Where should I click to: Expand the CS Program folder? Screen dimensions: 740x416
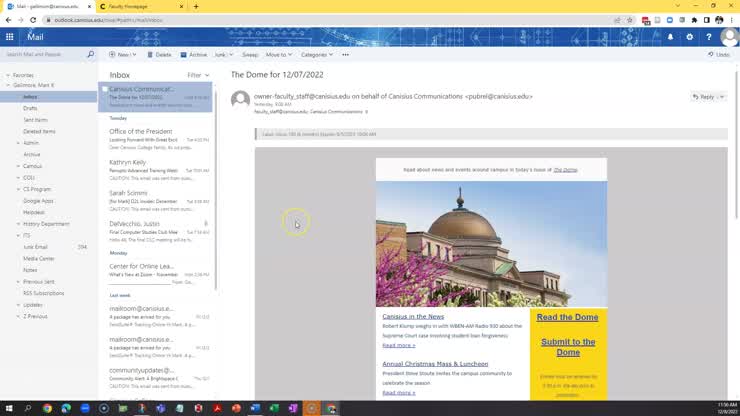pos(18,189)
